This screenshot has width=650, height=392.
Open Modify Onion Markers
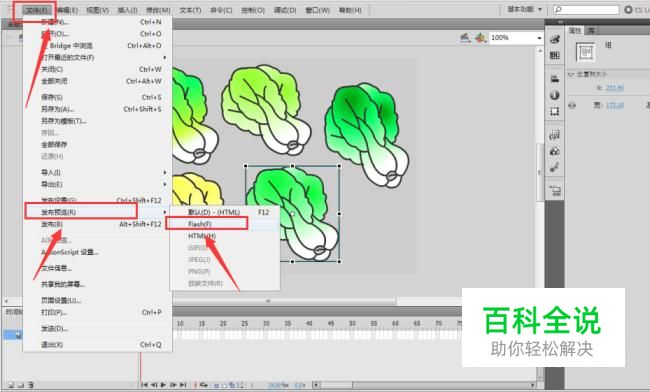[240, 385]
